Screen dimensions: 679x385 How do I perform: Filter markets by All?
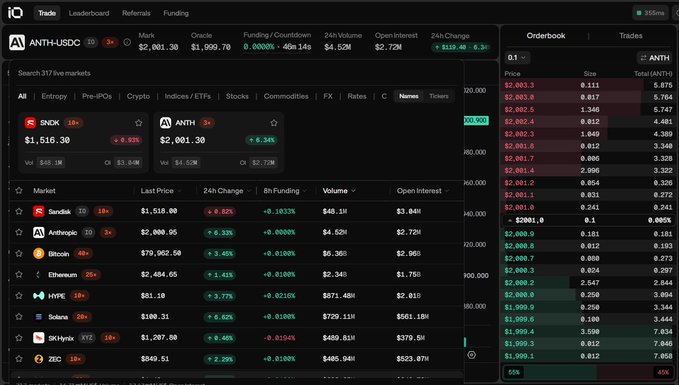click(x=22, y=96)
